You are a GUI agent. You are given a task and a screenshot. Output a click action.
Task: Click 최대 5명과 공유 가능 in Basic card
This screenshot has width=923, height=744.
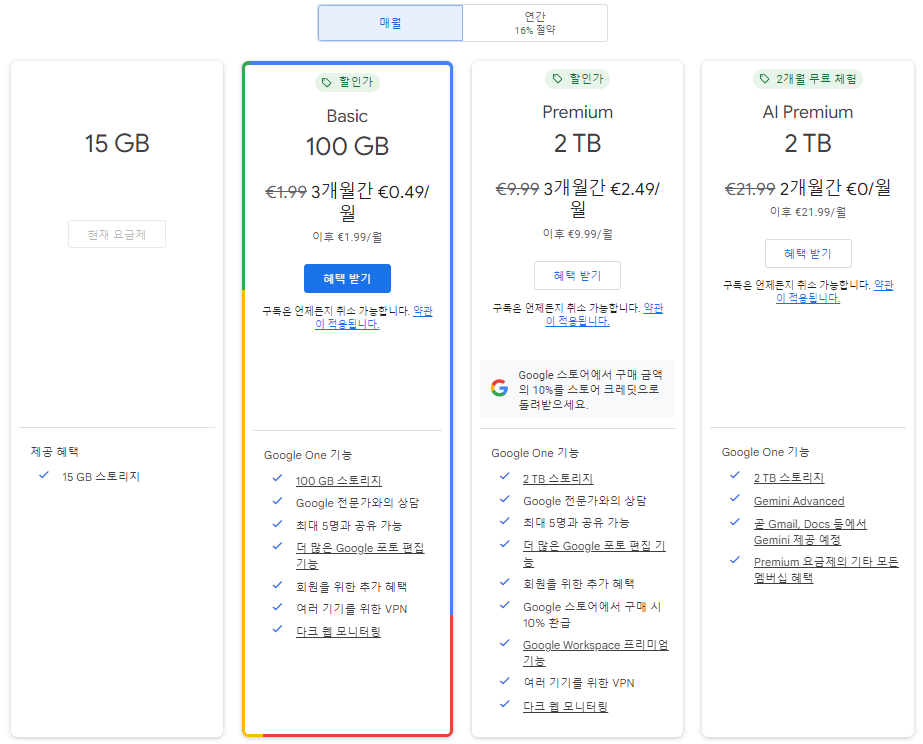pyautogui.click(x=348, y=526)
